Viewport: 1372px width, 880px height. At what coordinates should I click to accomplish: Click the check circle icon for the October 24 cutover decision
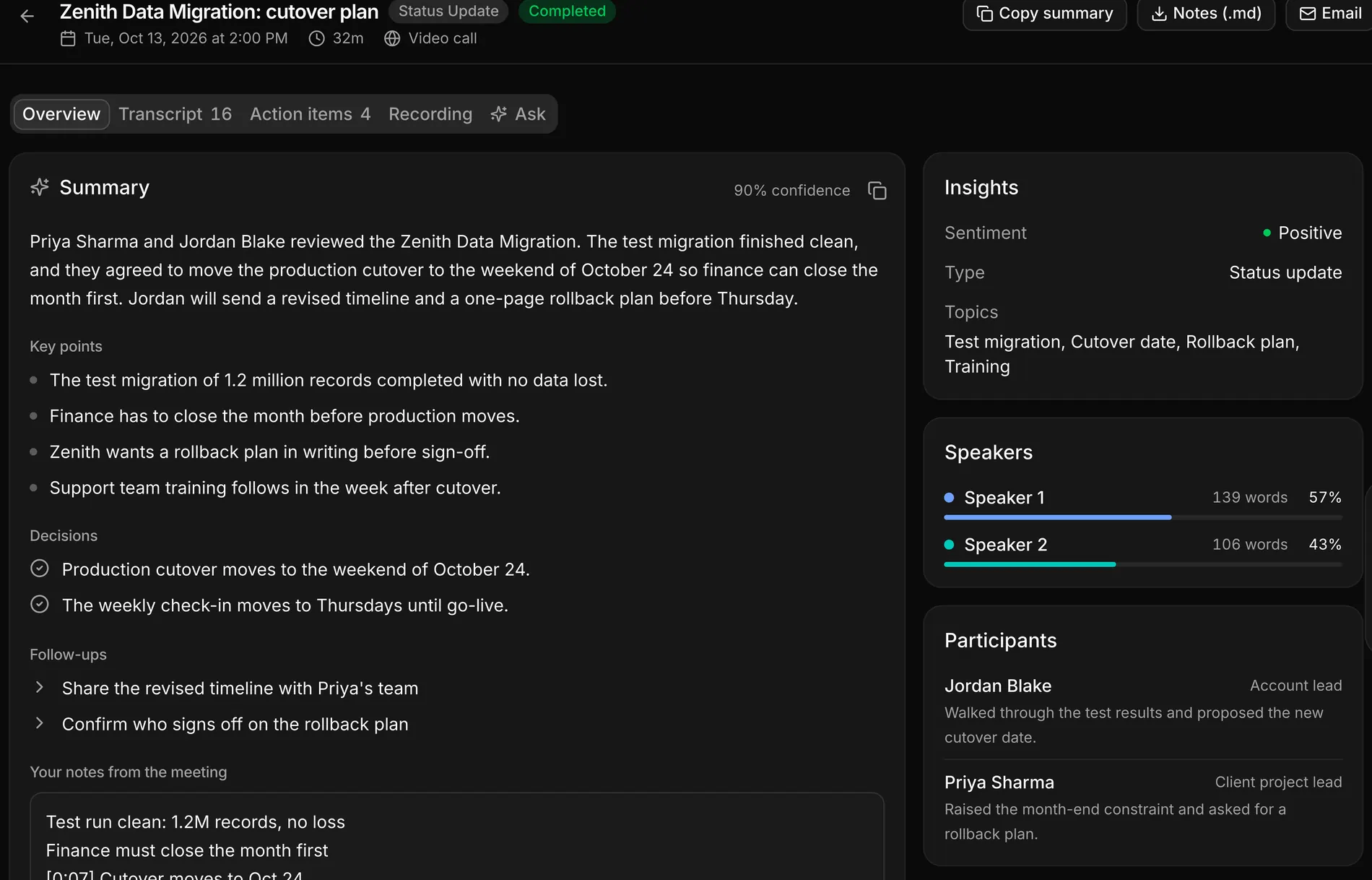click(40, 569)
